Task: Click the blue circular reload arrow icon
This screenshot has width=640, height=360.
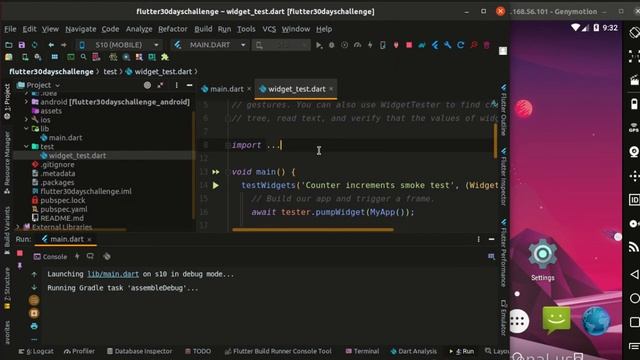Action: [x=461, y=45]
